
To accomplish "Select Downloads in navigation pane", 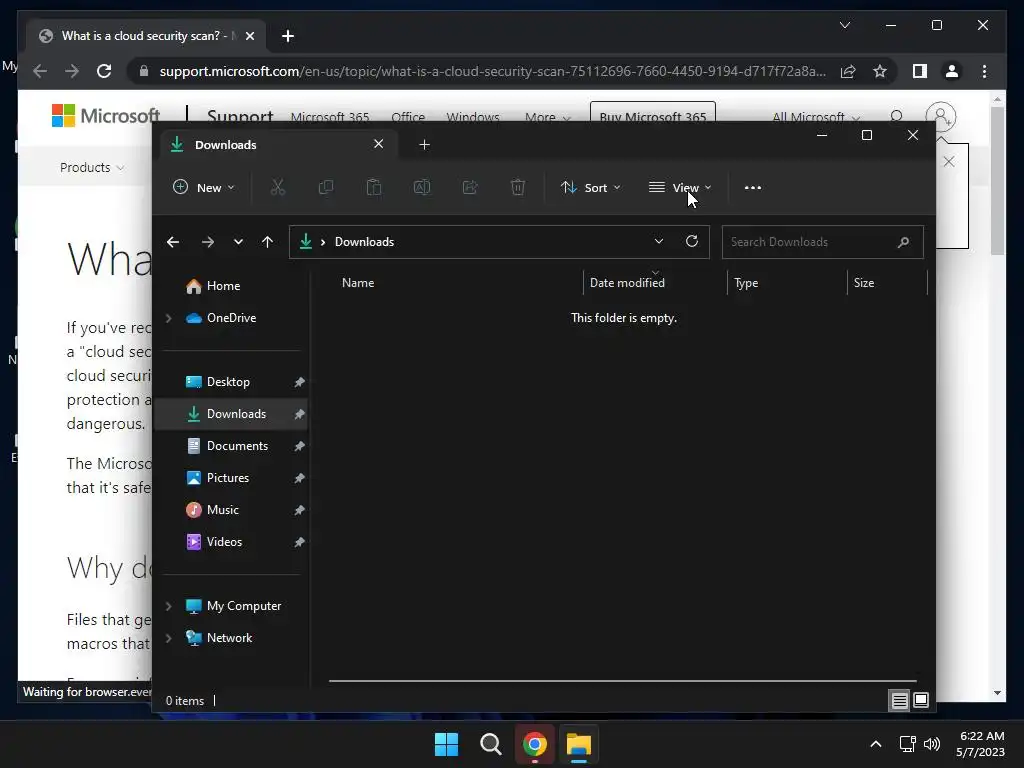I will pyautogui.click(x=230, y=414).
